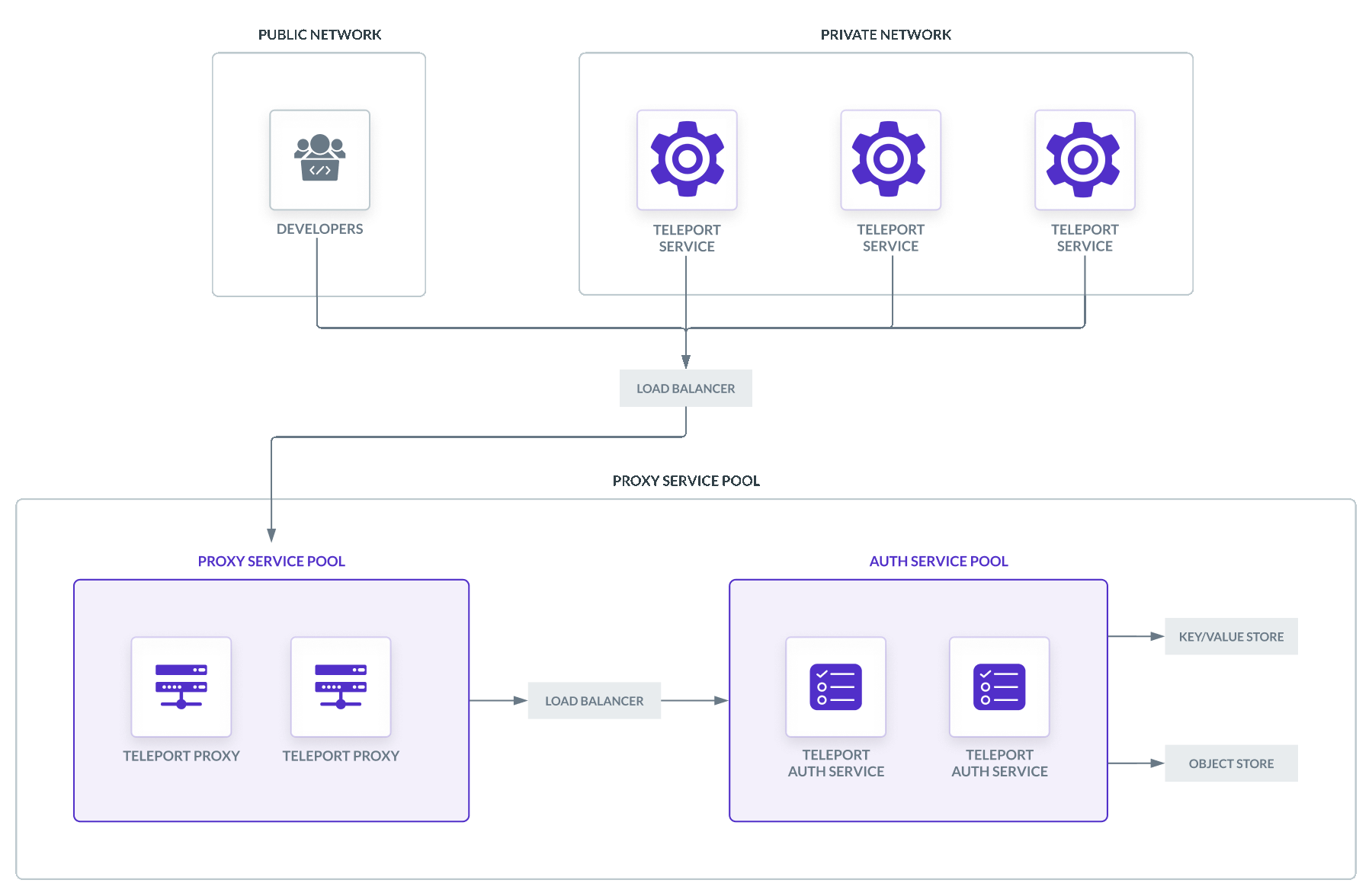Image resolution: width=1372 pixels, height=896 pixels.
Task: Click the AUTH SERVICE POOL heading label
Action: click(x=938, y=561)
